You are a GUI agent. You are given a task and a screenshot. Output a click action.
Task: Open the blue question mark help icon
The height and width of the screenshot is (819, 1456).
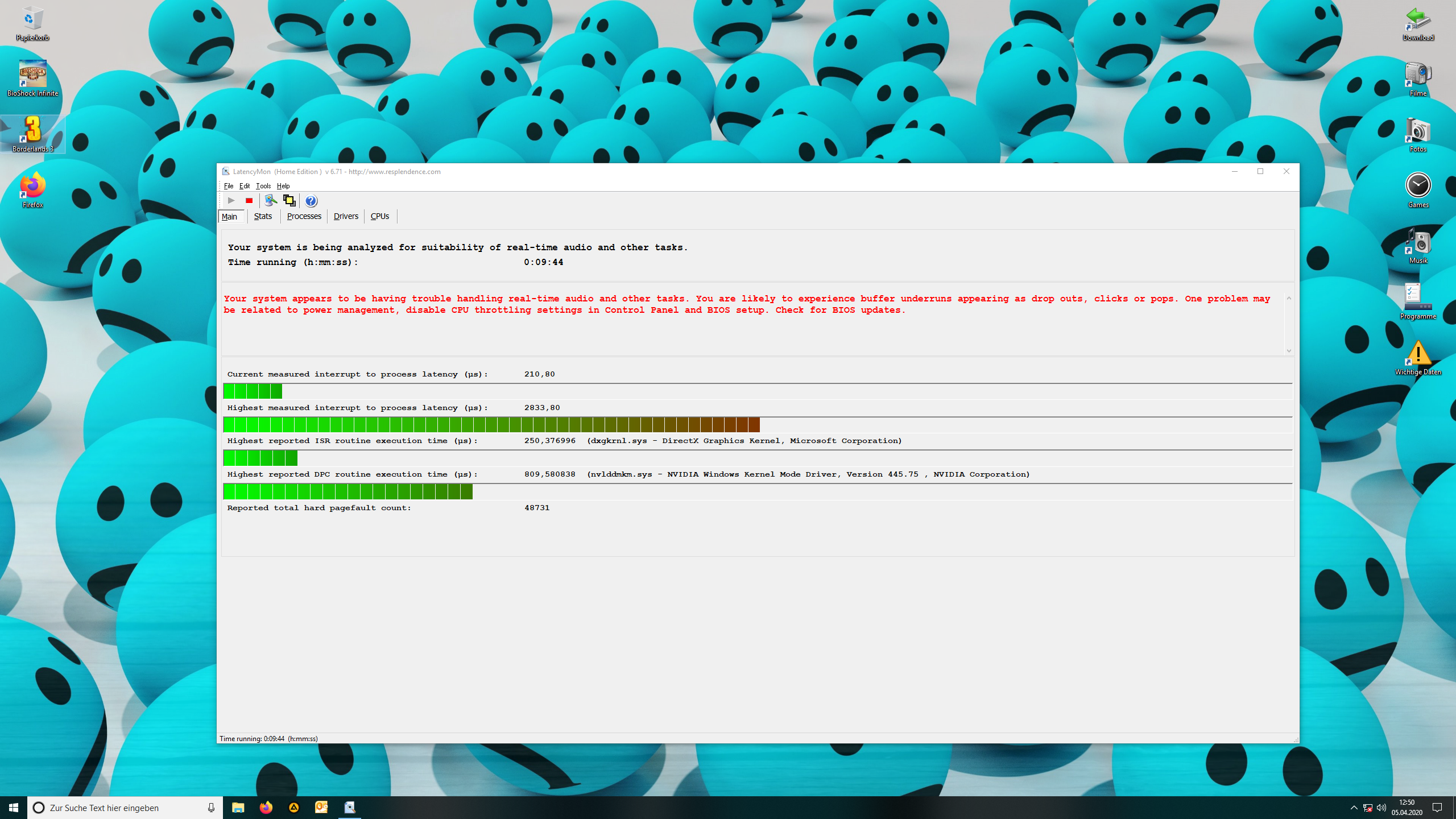pyautogui.click(x=311, y=201)
